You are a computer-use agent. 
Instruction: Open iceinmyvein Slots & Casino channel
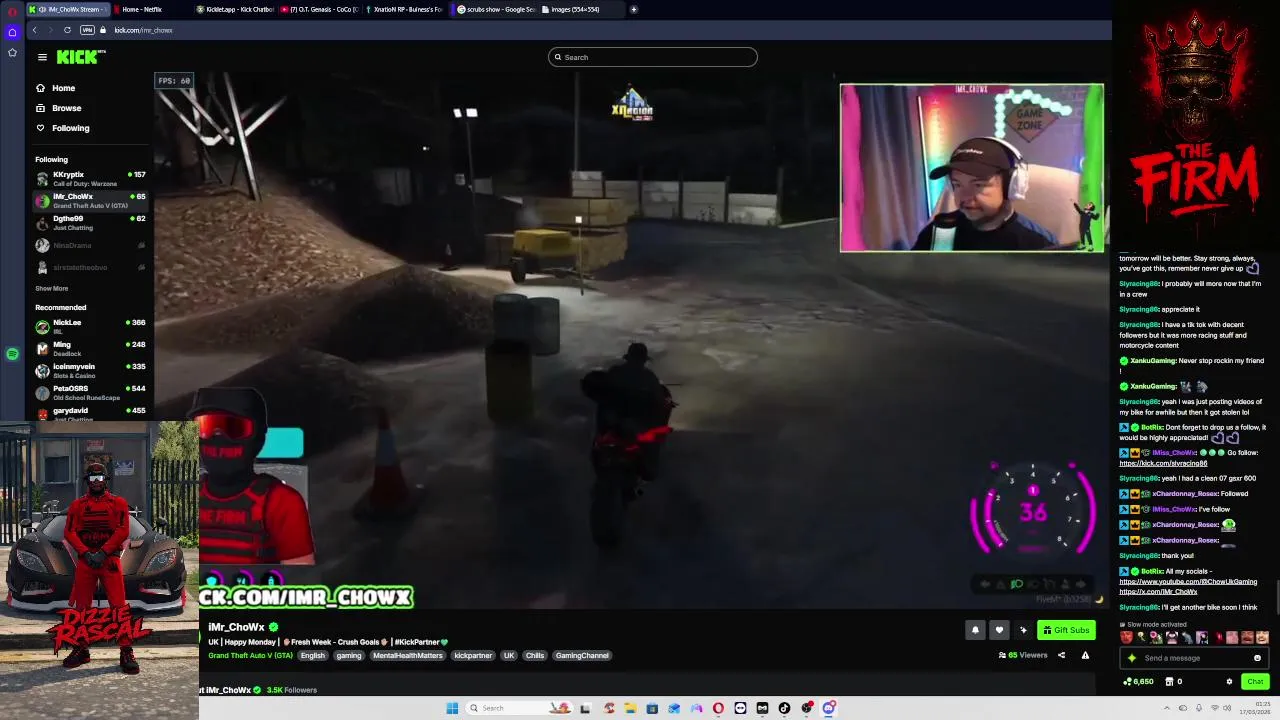[90, 371]
